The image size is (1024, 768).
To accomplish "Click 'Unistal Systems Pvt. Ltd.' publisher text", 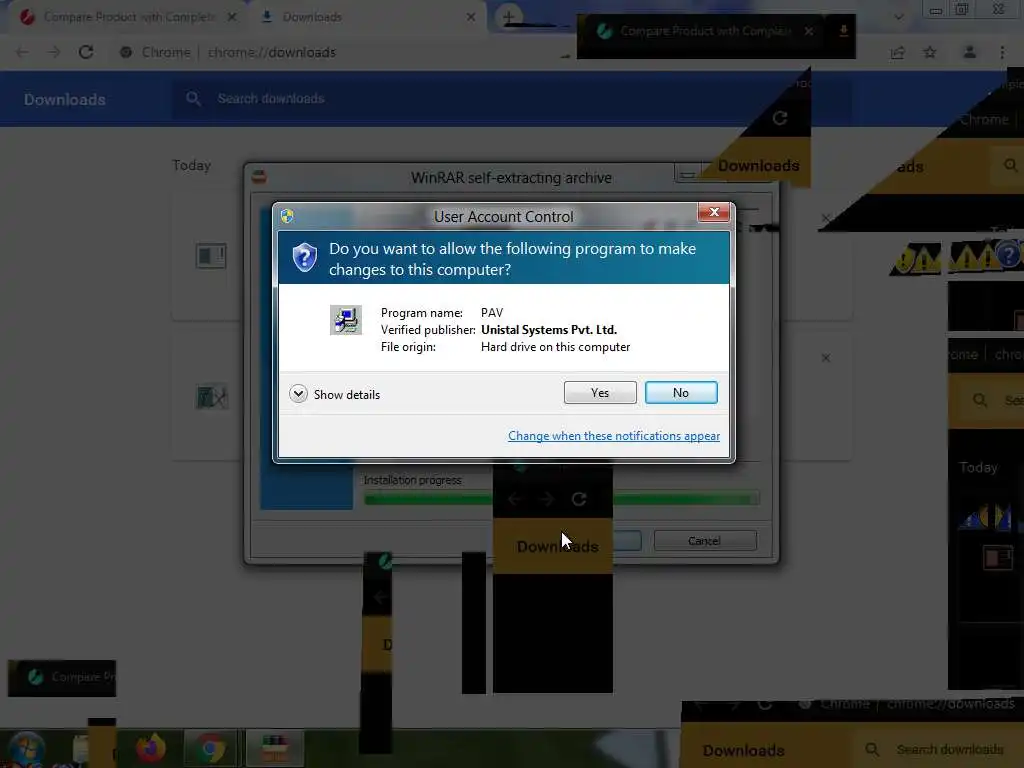I will point(549,330).
